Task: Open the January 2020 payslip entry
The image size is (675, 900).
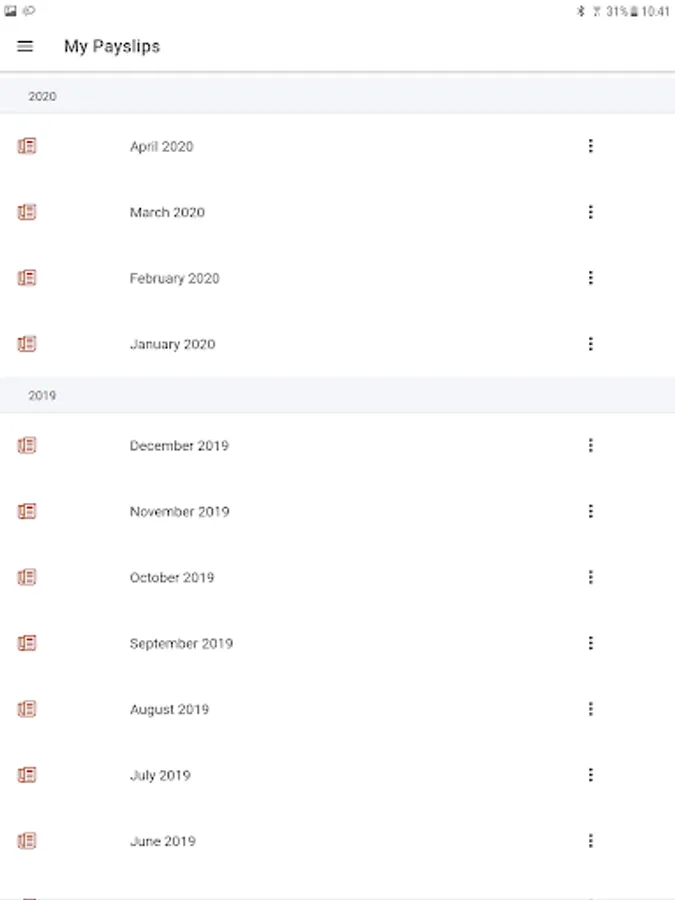Action: pos(338,344)
